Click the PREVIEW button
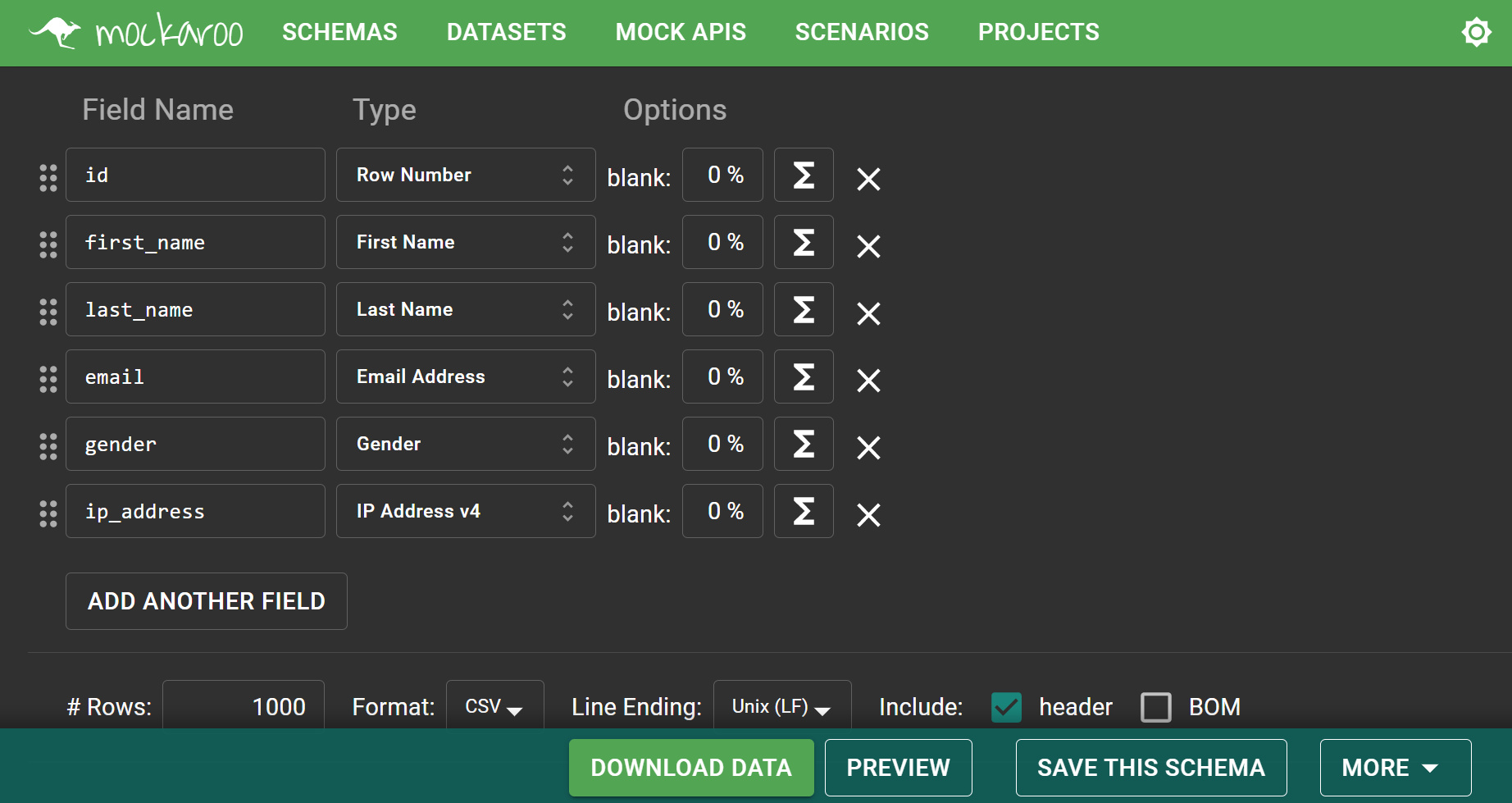This screenshot has width=1512, height=803. 898,768
